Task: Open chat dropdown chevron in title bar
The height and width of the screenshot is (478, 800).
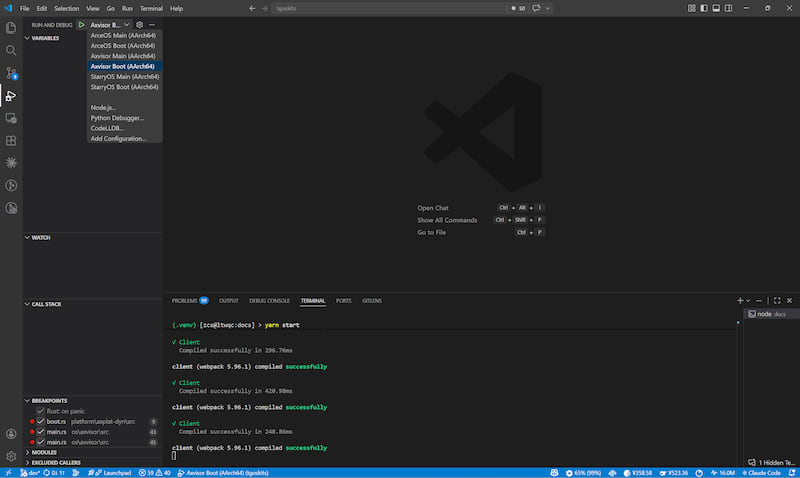Action: point(547,8)
